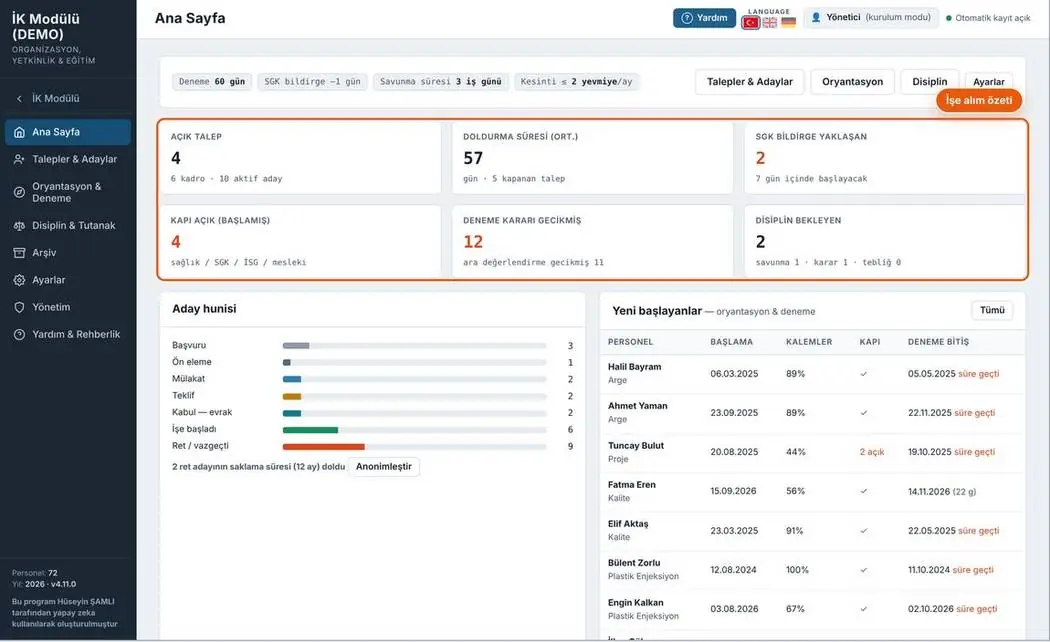Click the Ana Sayfa home icon
Screen dimensions: 1050x642
19,133
